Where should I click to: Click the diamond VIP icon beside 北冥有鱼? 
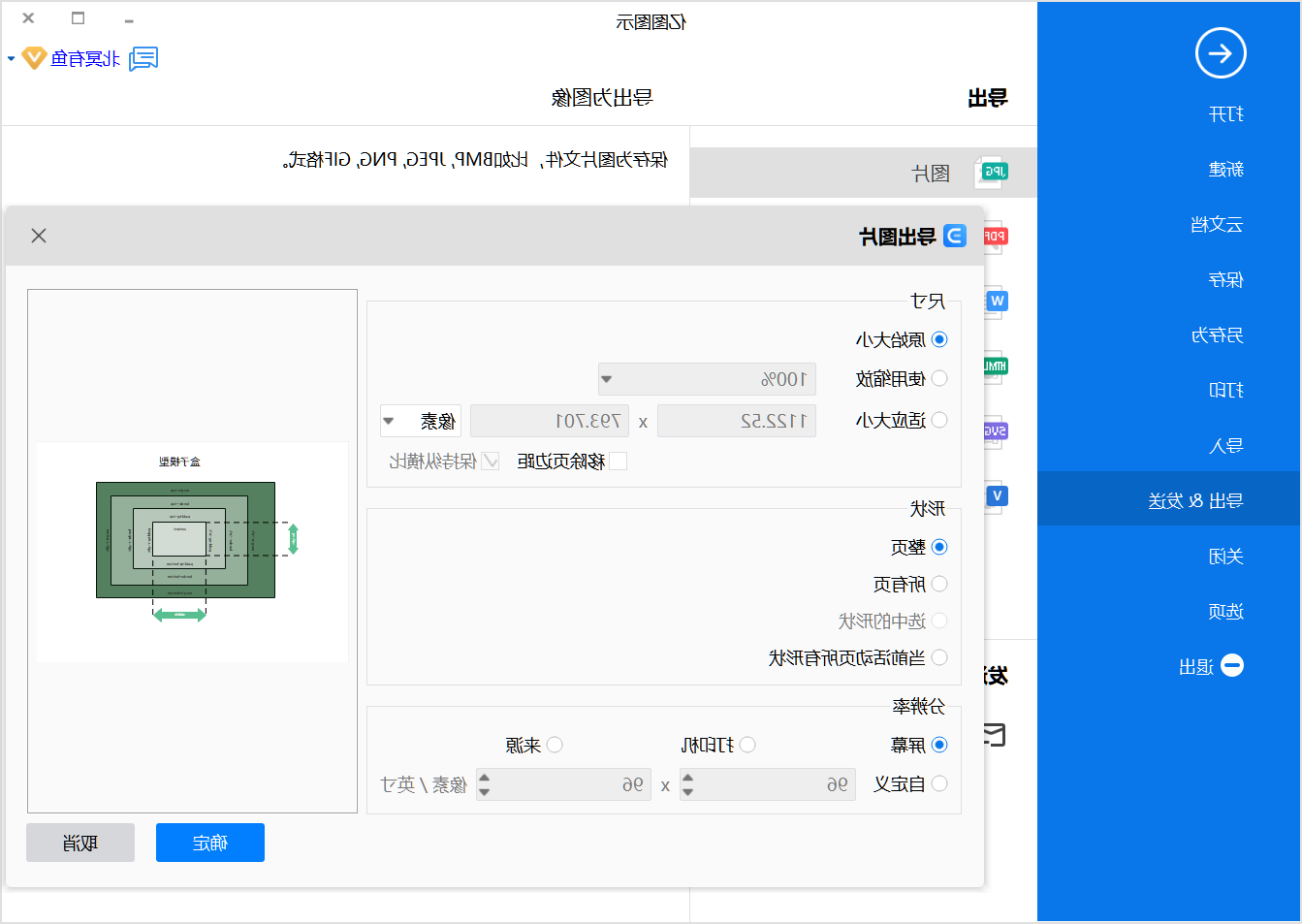(x=35, y=58)
